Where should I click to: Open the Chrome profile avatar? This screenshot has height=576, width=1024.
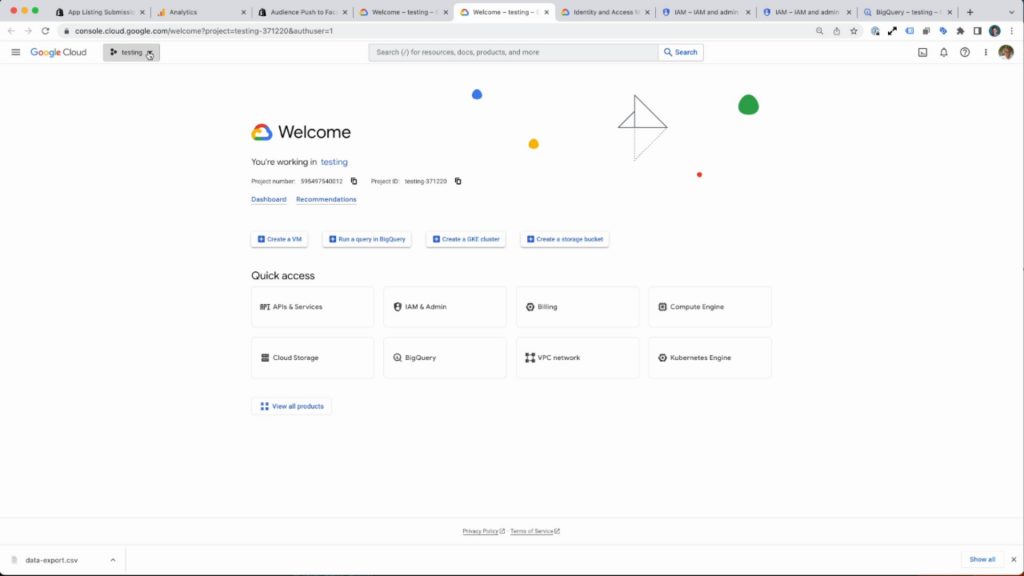coord(995,31)
